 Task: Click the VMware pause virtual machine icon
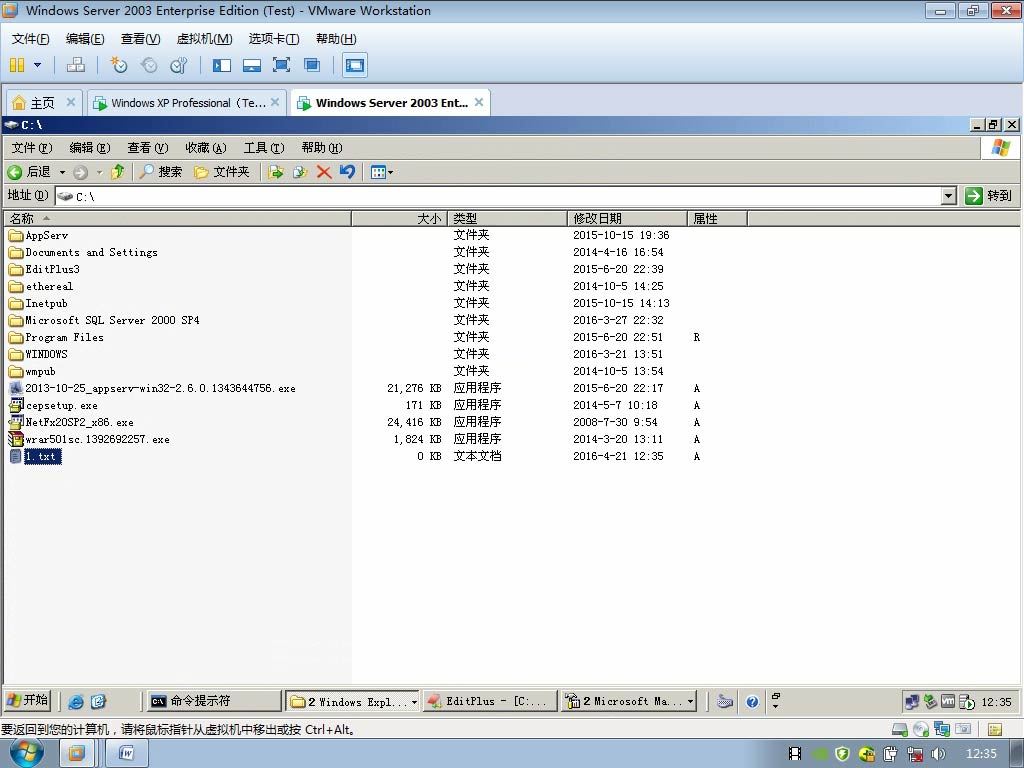pos(17,65)
